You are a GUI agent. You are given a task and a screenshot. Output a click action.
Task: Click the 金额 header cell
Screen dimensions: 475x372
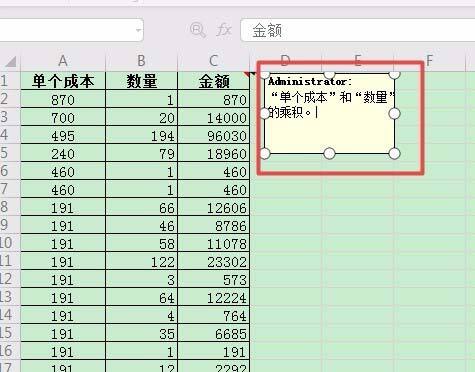coord(214,81)
